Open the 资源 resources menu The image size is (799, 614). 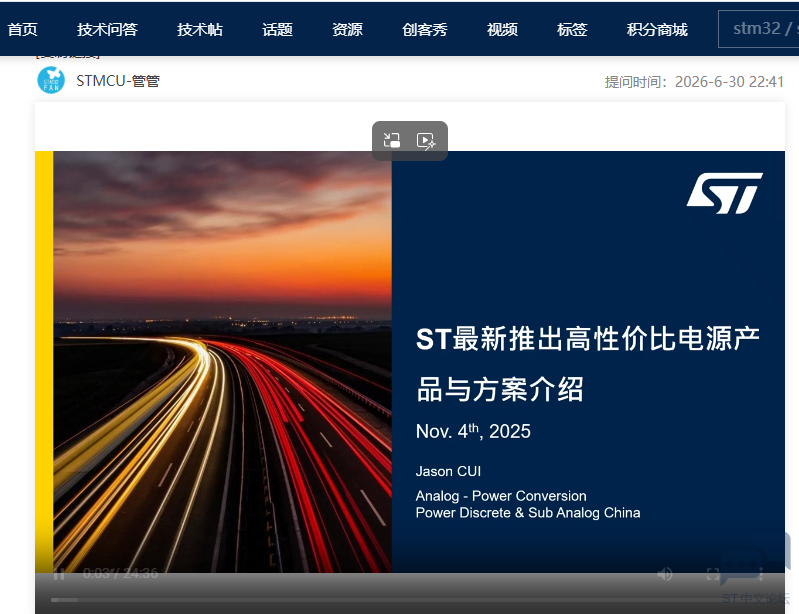coord(347,30)
